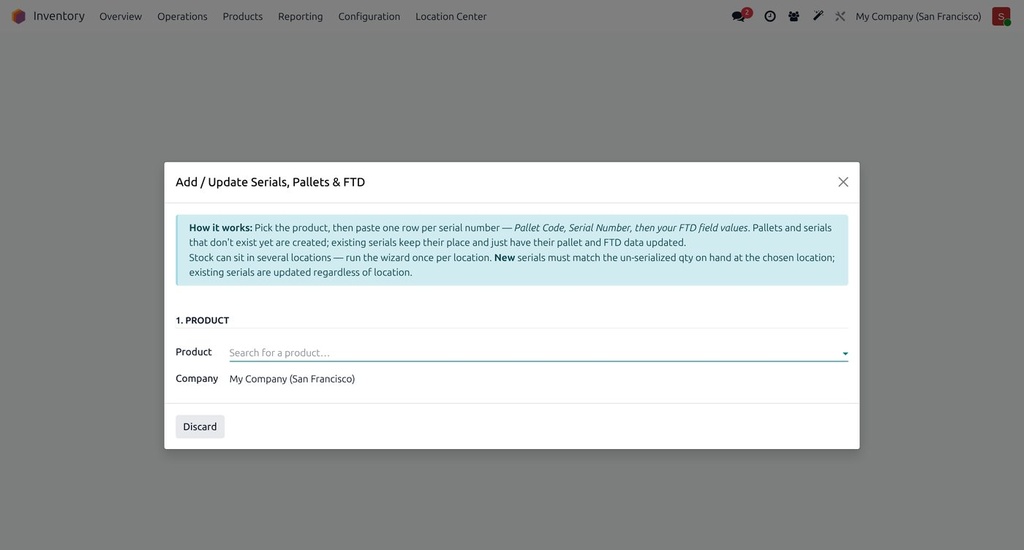The width and height of the screenshot is (1024, 550).
Task: Open the Reporting menu
Action: pyautogui.click(x=300, y=16)
